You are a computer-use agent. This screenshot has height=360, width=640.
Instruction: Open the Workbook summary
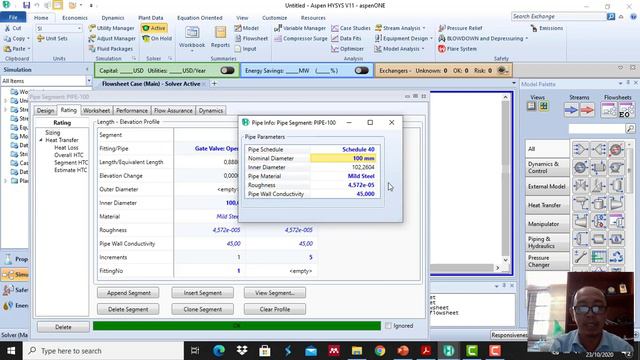tap(192, 37)
